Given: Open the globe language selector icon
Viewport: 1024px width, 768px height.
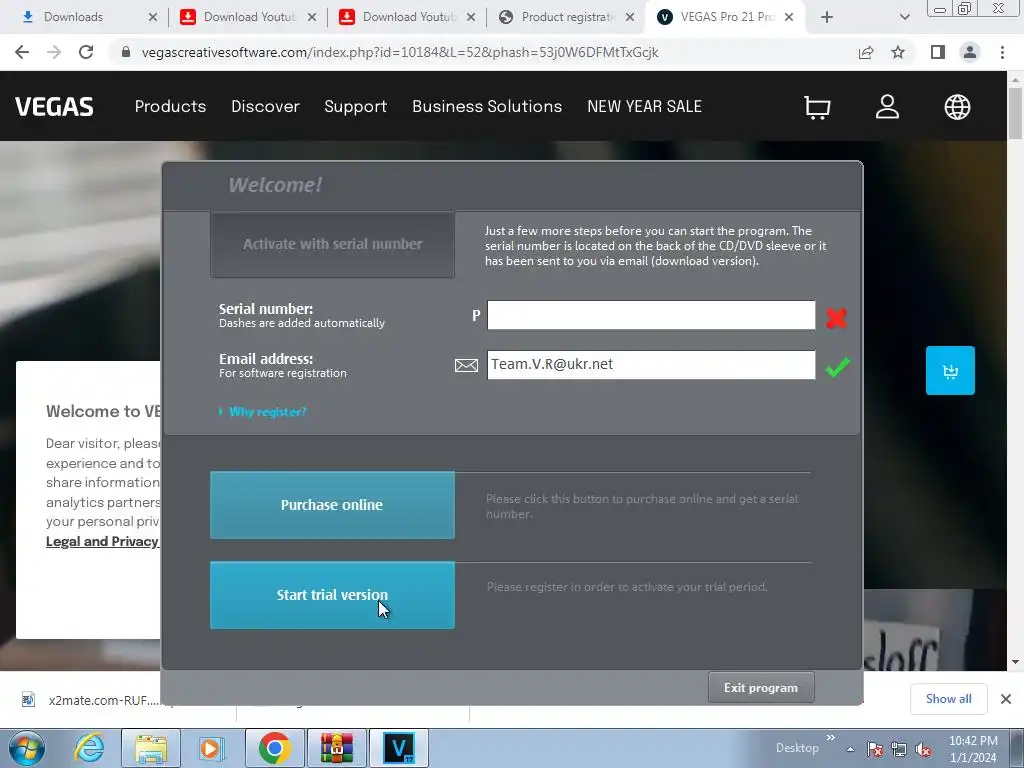Looking at the screenshot, I should click(x=957, y=107).
